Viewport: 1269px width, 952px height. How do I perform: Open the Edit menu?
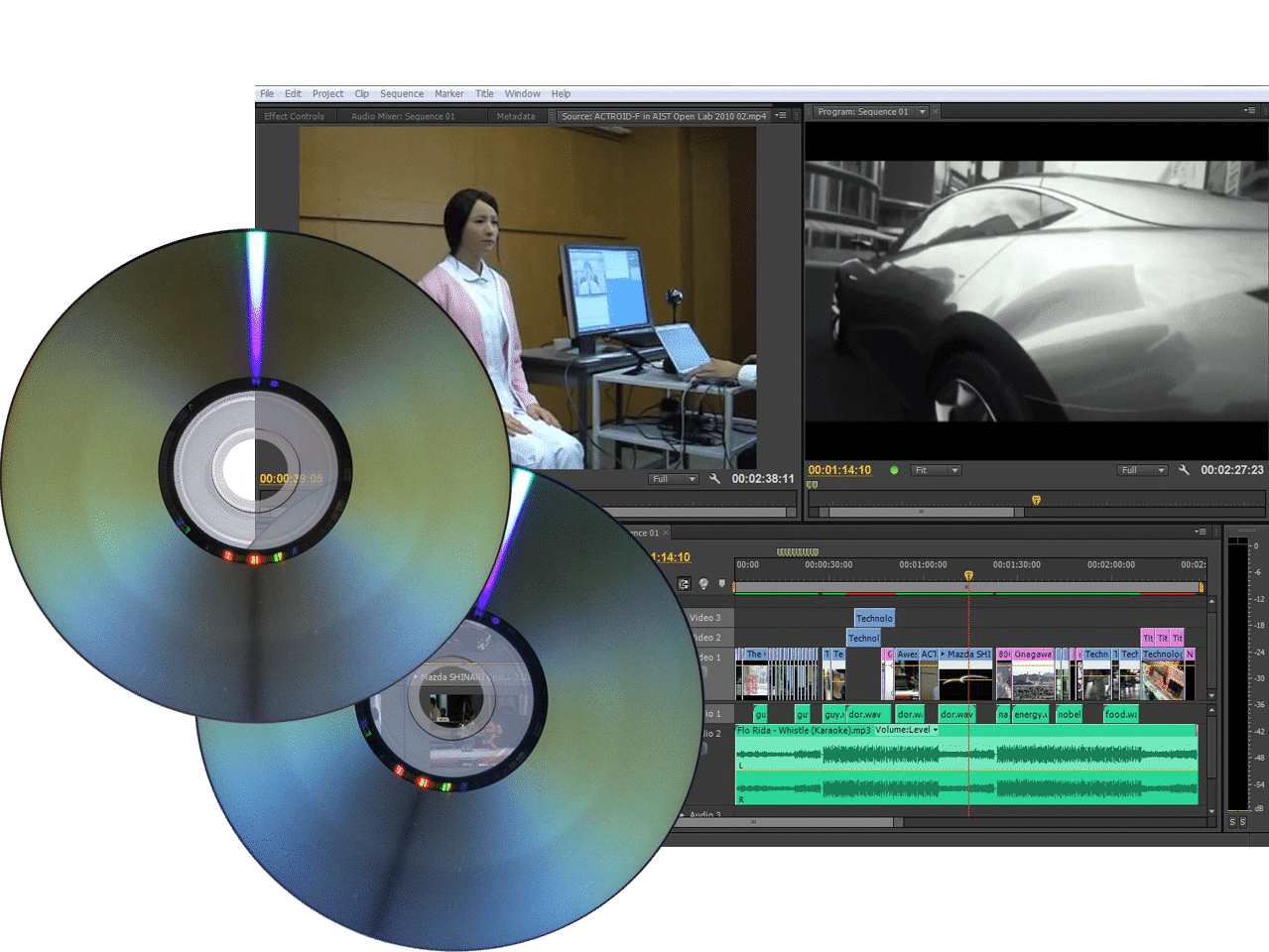293,94
